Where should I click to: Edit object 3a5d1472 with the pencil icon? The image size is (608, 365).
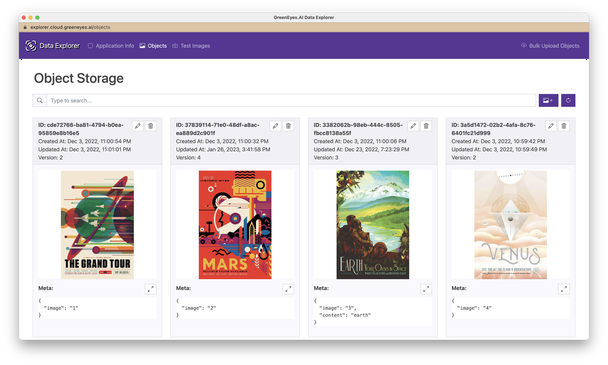[x=551, y=126]
